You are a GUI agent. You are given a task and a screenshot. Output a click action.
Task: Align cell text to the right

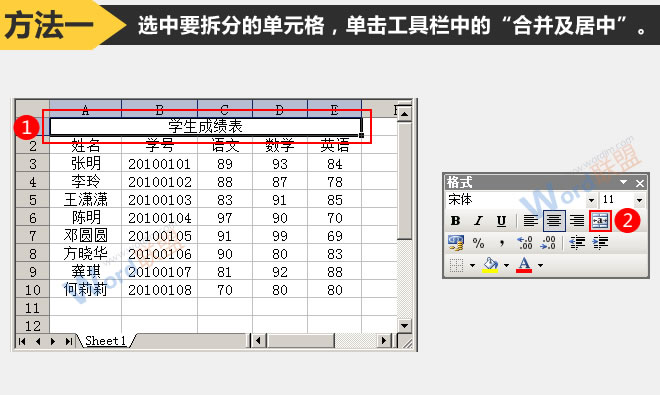577,221
